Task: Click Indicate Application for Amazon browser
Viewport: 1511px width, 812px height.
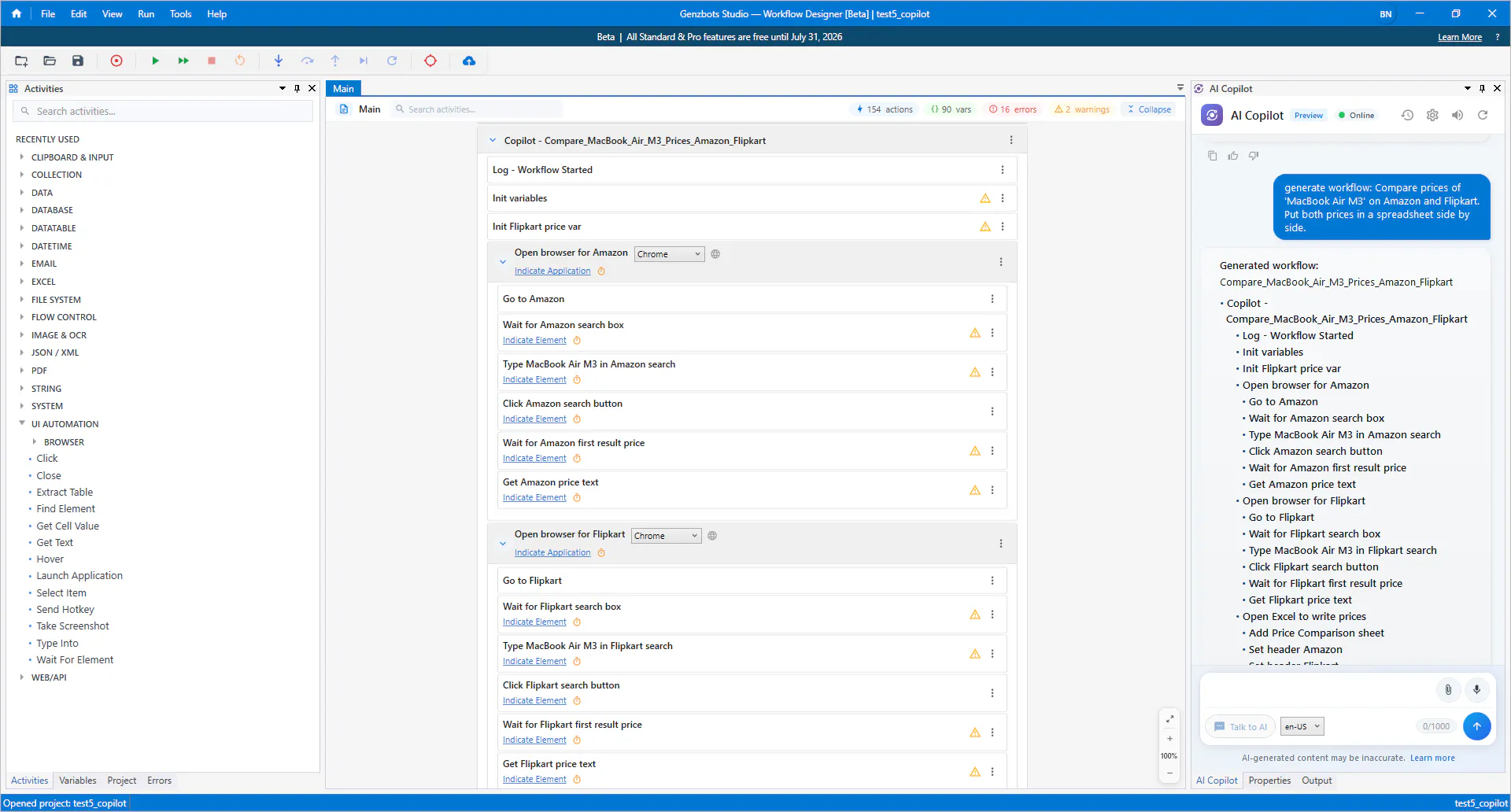Action: (x=552, y=271)
